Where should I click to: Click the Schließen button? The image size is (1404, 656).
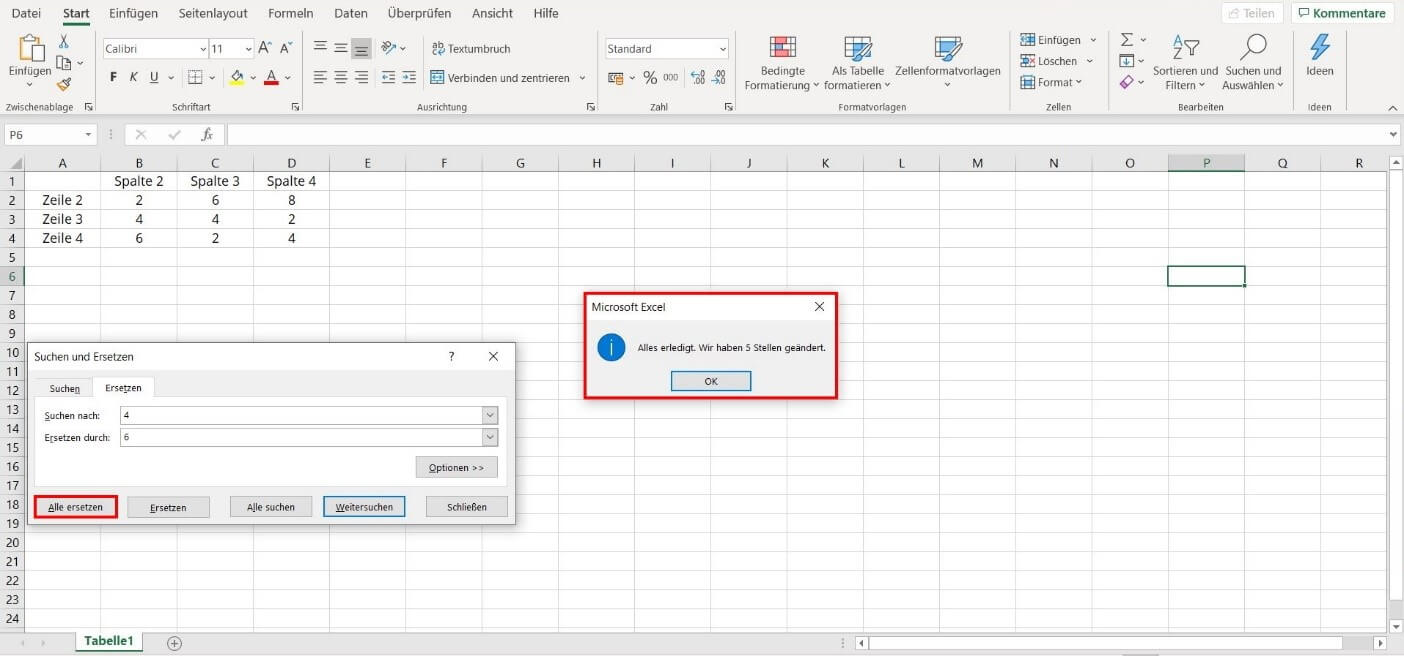tap(466, 507)
